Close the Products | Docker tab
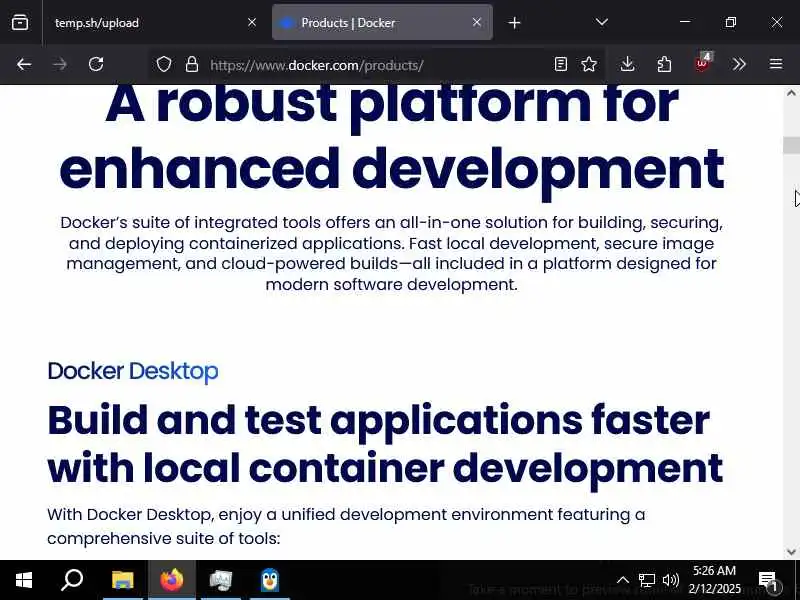 click(x=477, y=22)
